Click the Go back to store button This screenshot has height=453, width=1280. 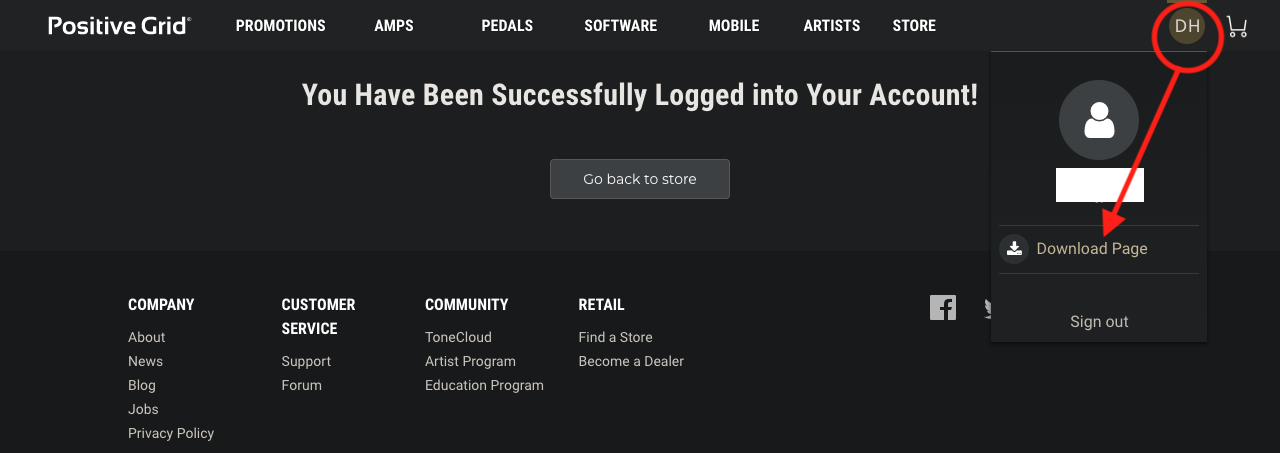(x=640, y=179)
